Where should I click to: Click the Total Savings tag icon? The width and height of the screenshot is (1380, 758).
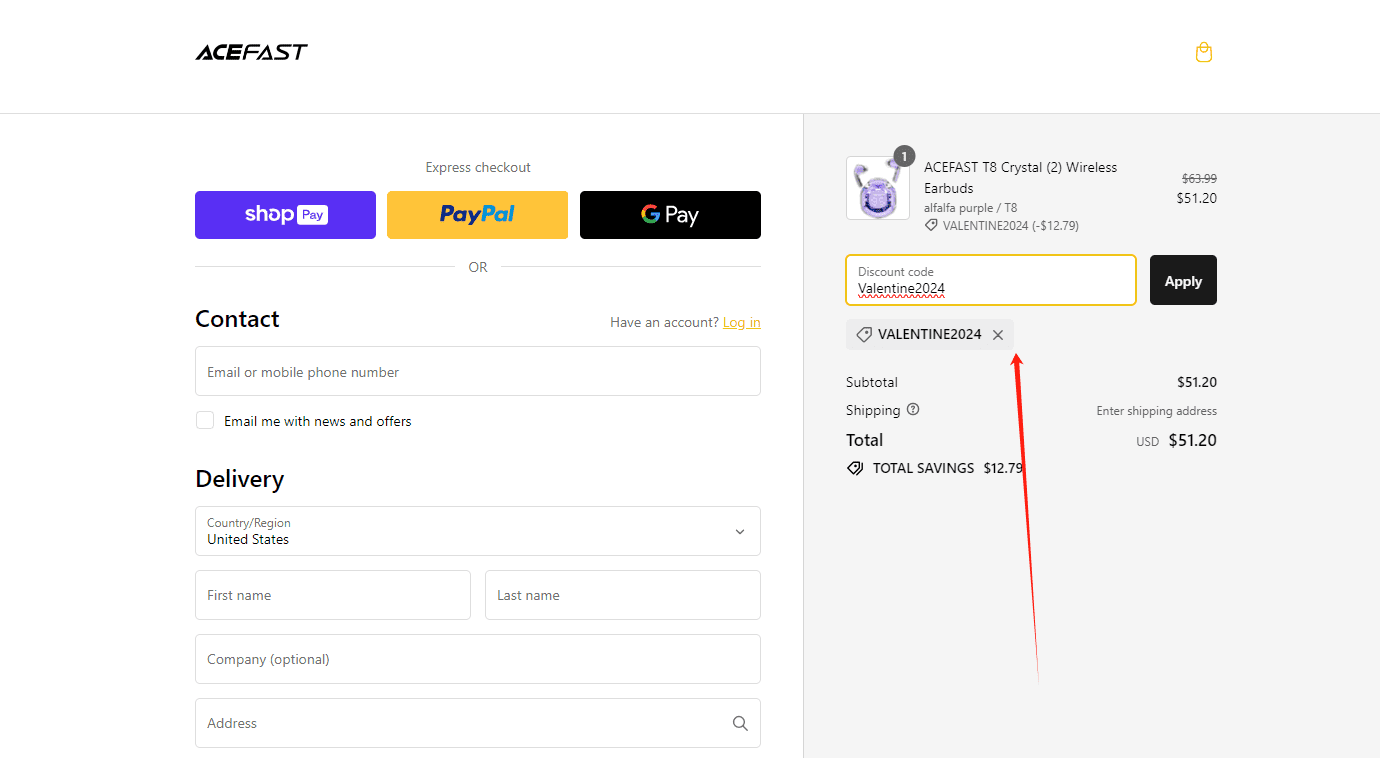(x=855, y=468)
